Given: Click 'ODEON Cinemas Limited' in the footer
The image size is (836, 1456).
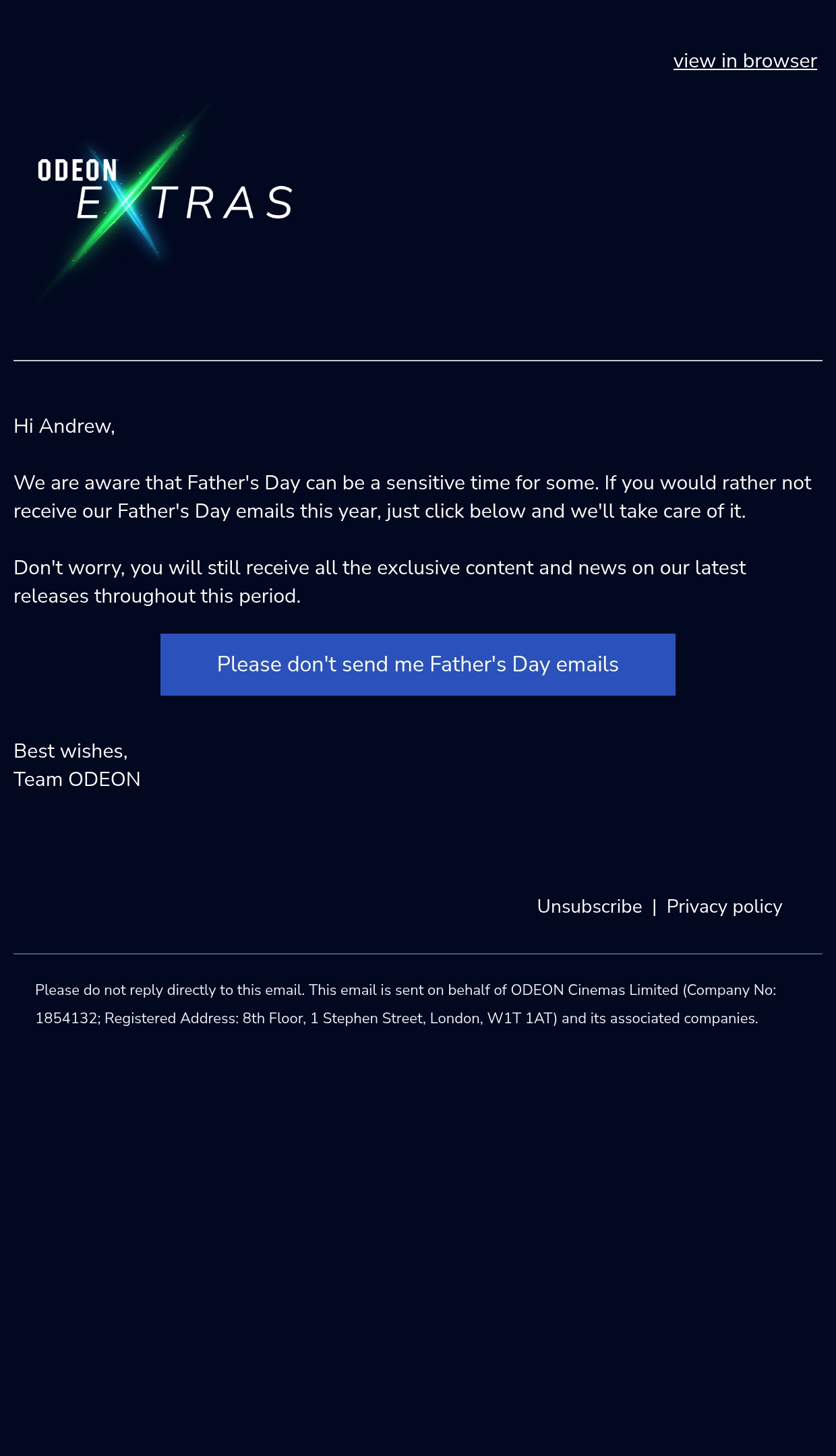Looking at the screenshot, I should click(x=595, y=990).
